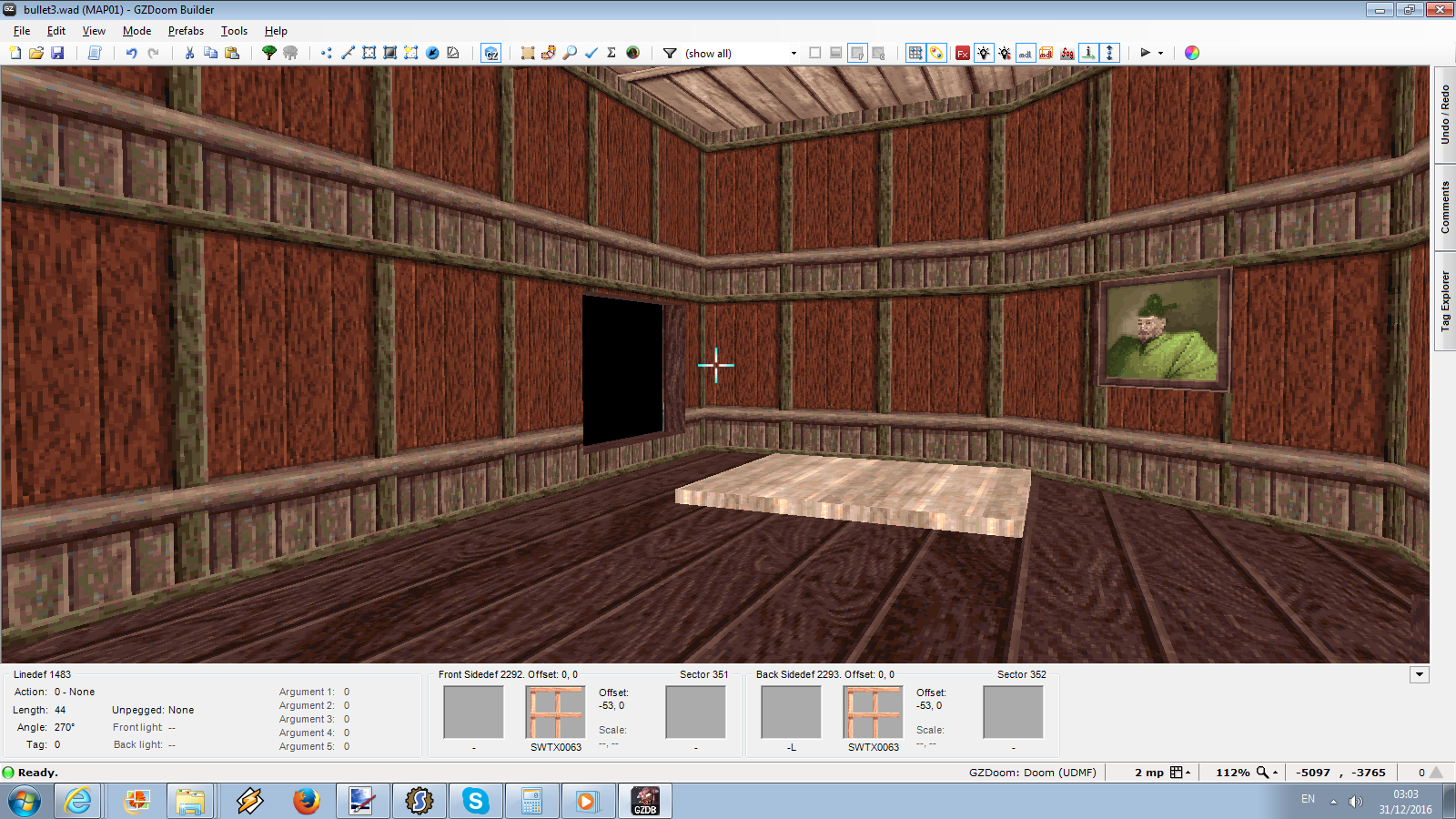Image resolution: width=1456 pixels, height=819 pixels.
Task: Open the color picker wheel
Action: [1192, 53]
